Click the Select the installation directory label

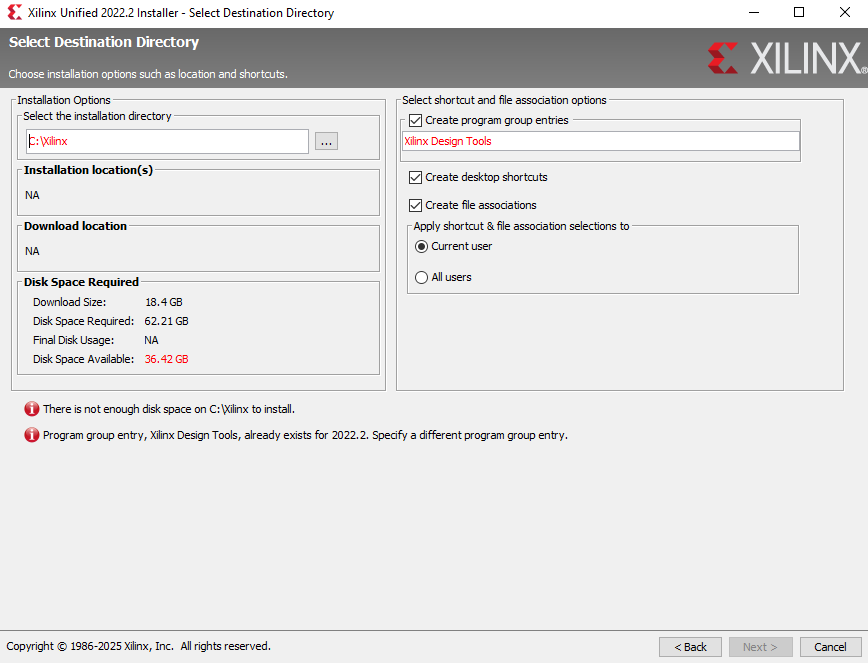point(97,116)
